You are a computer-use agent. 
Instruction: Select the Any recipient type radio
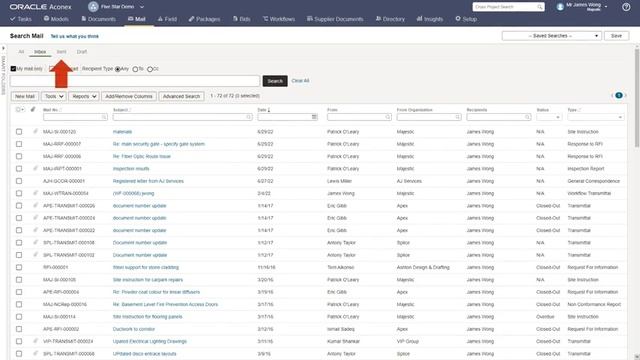118,69
